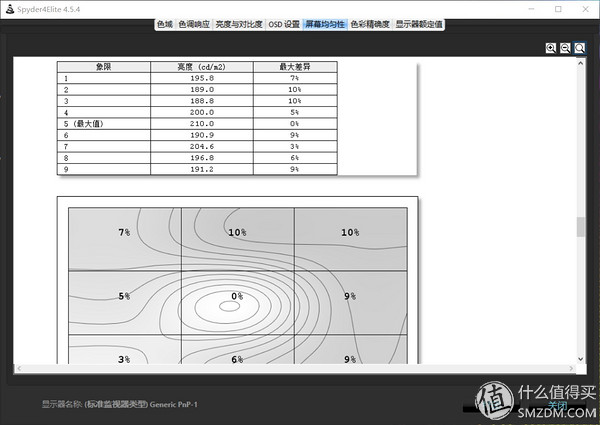
Task: Click the horizontal scrollbar right arrow
Action: pos(571,368)
